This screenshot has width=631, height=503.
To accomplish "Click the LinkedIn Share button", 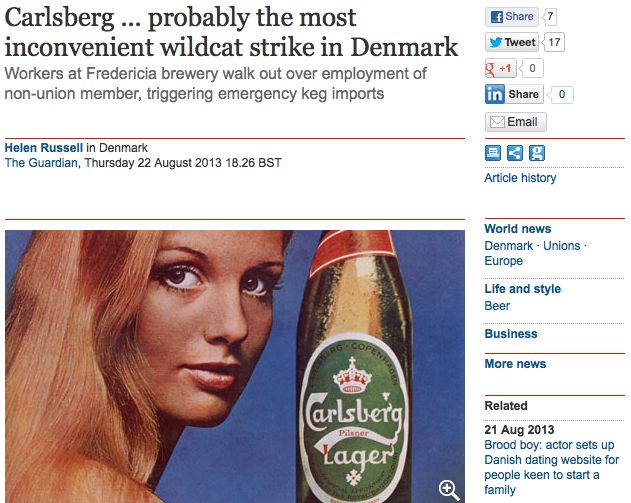I will point(514,94).
